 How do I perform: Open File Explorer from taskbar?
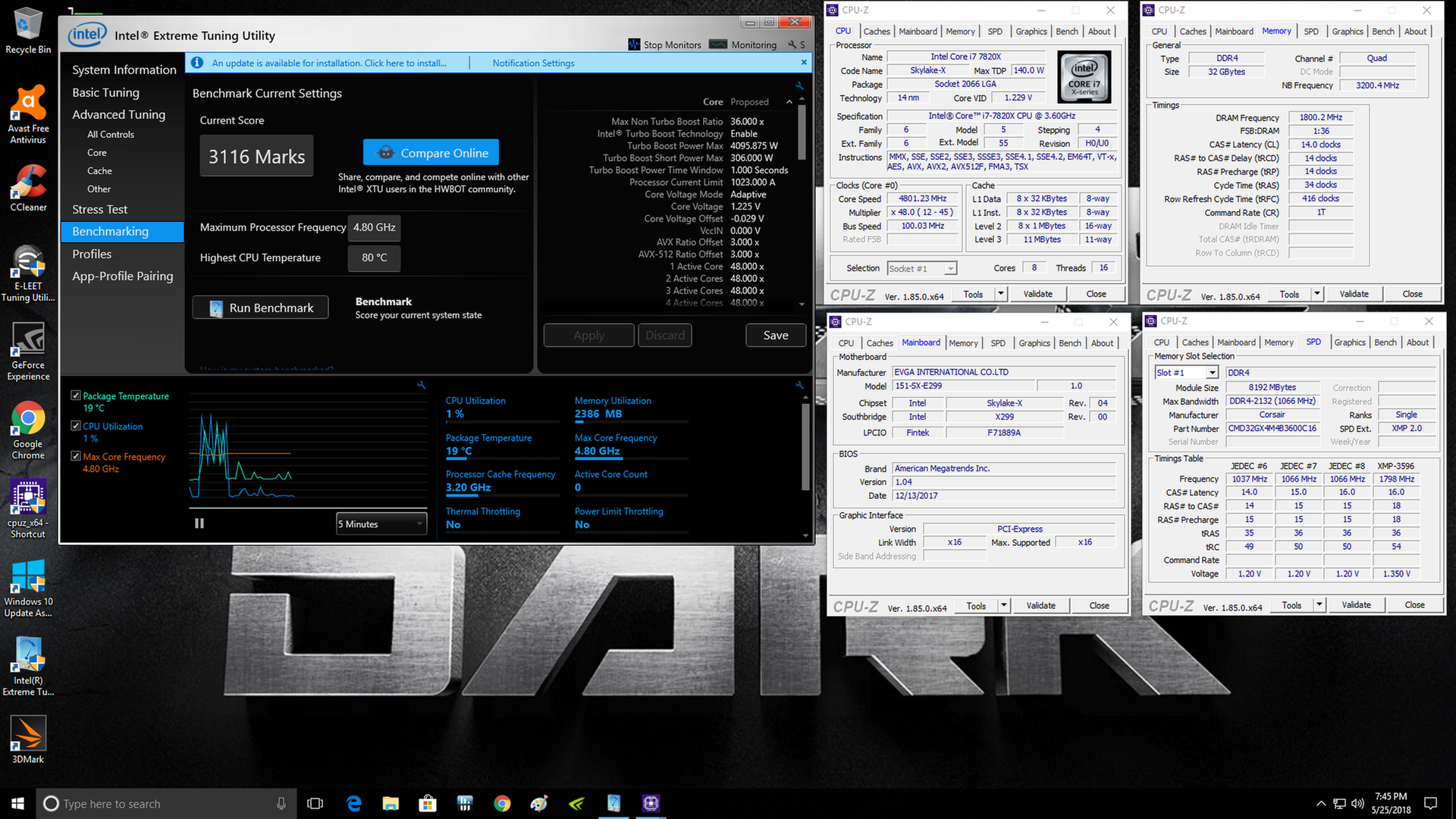(391, 803)
